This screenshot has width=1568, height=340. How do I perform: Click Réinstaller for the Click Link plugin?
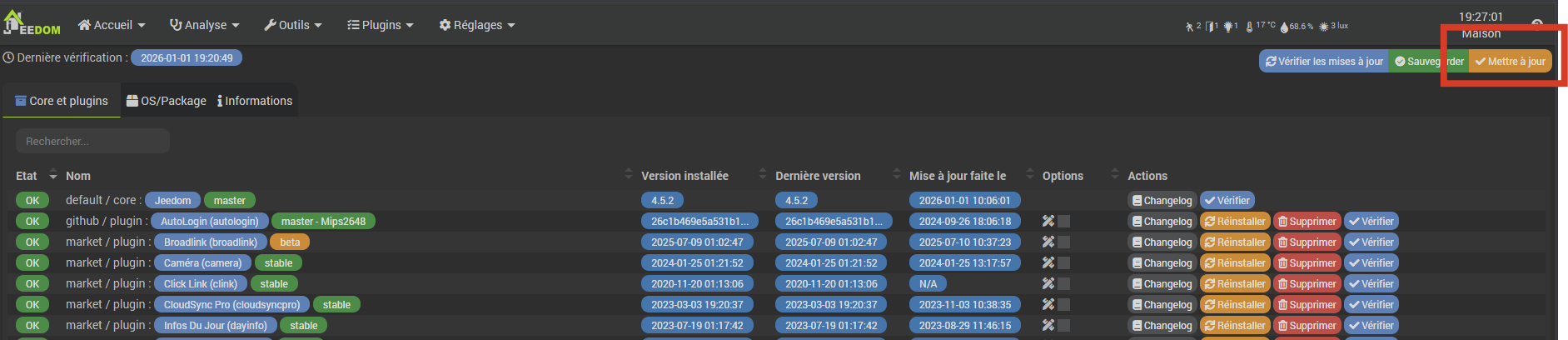pyautogui.click(x=1235, y=284)
